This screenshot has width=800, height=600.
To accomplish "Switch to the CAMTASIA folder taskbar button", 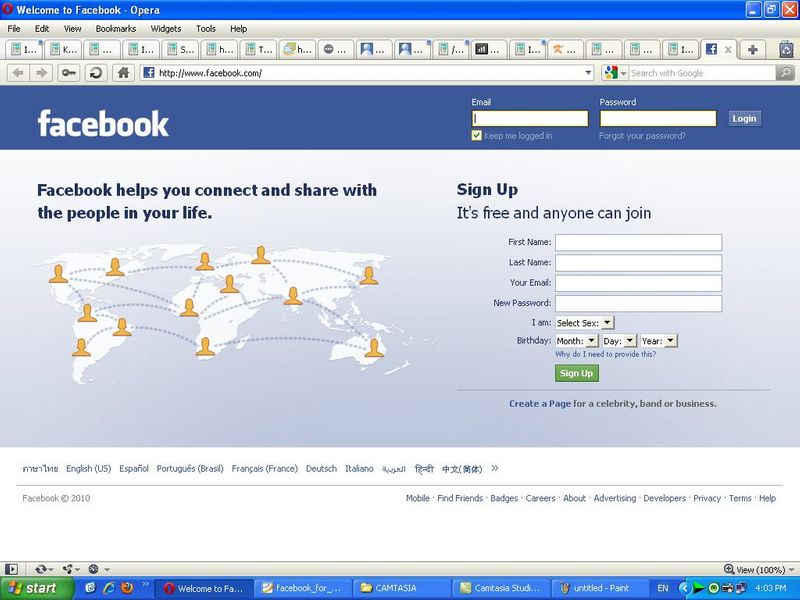I will [x=402, y=588].
